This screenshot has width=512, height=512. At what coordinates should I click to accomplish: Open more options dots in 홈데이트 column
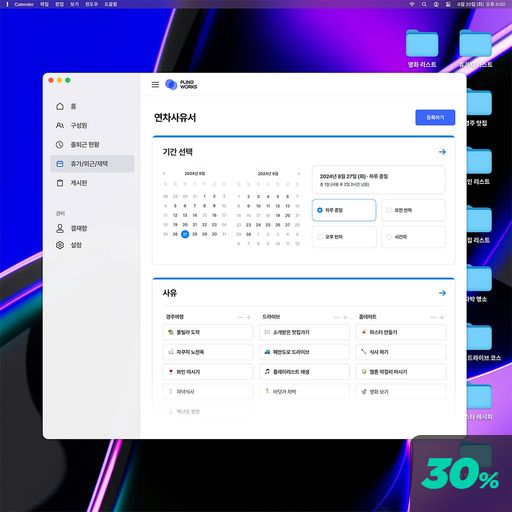pyautogui.click(x=433, y=317)
